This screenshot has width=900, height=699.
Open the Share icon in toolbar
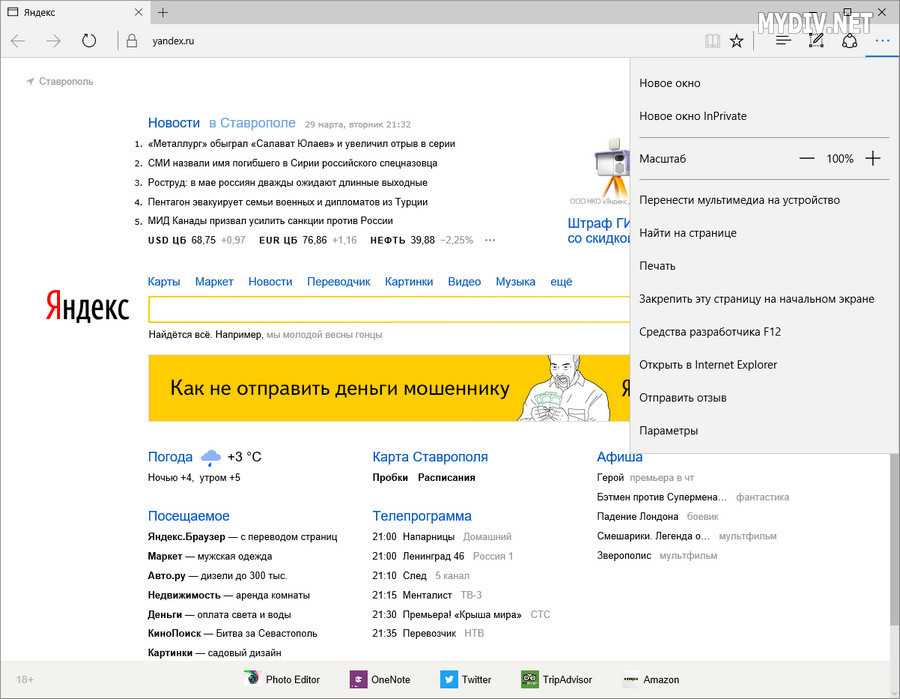coord(849,41)
